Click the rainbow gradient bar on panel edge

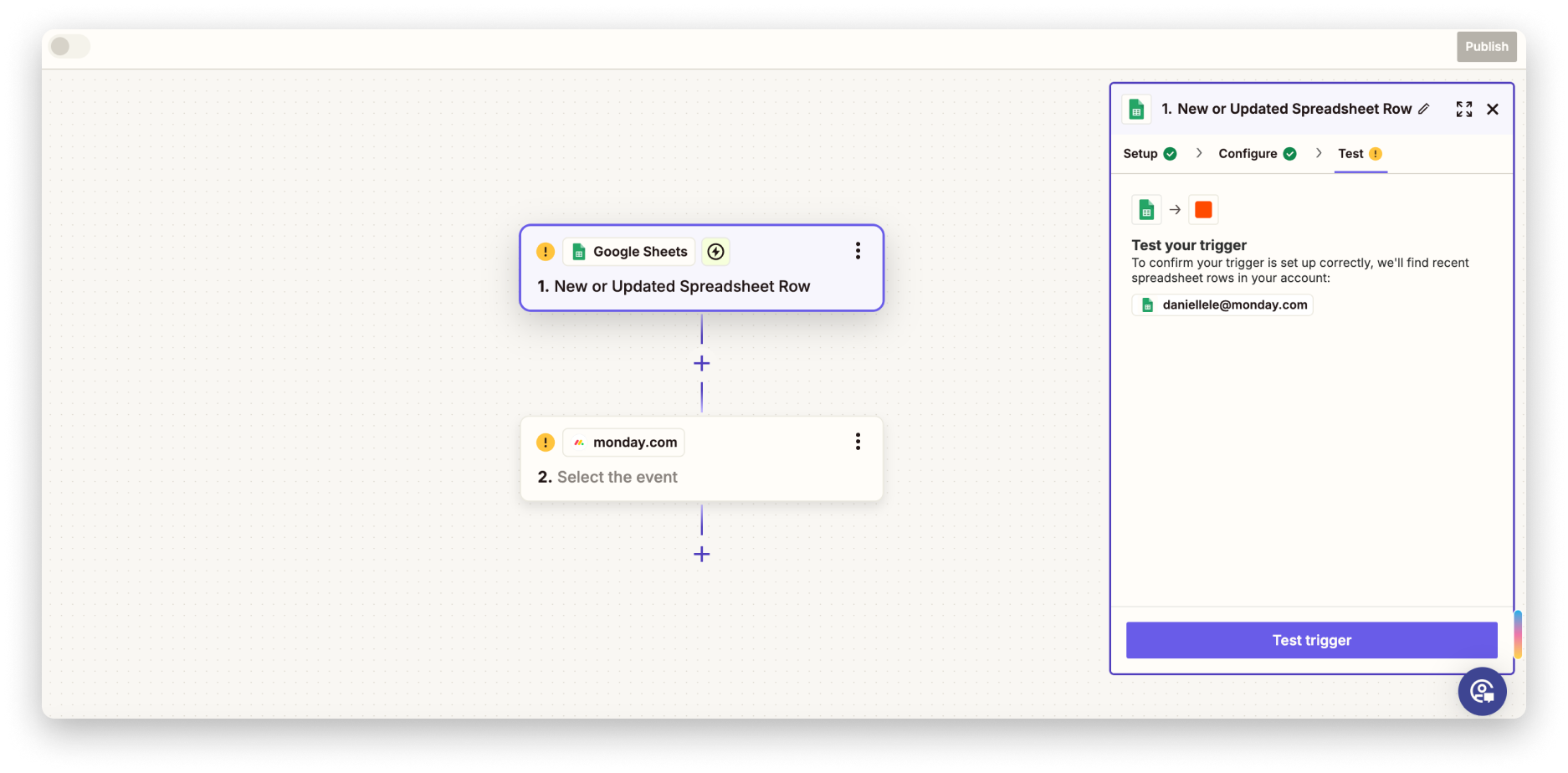1518,634
